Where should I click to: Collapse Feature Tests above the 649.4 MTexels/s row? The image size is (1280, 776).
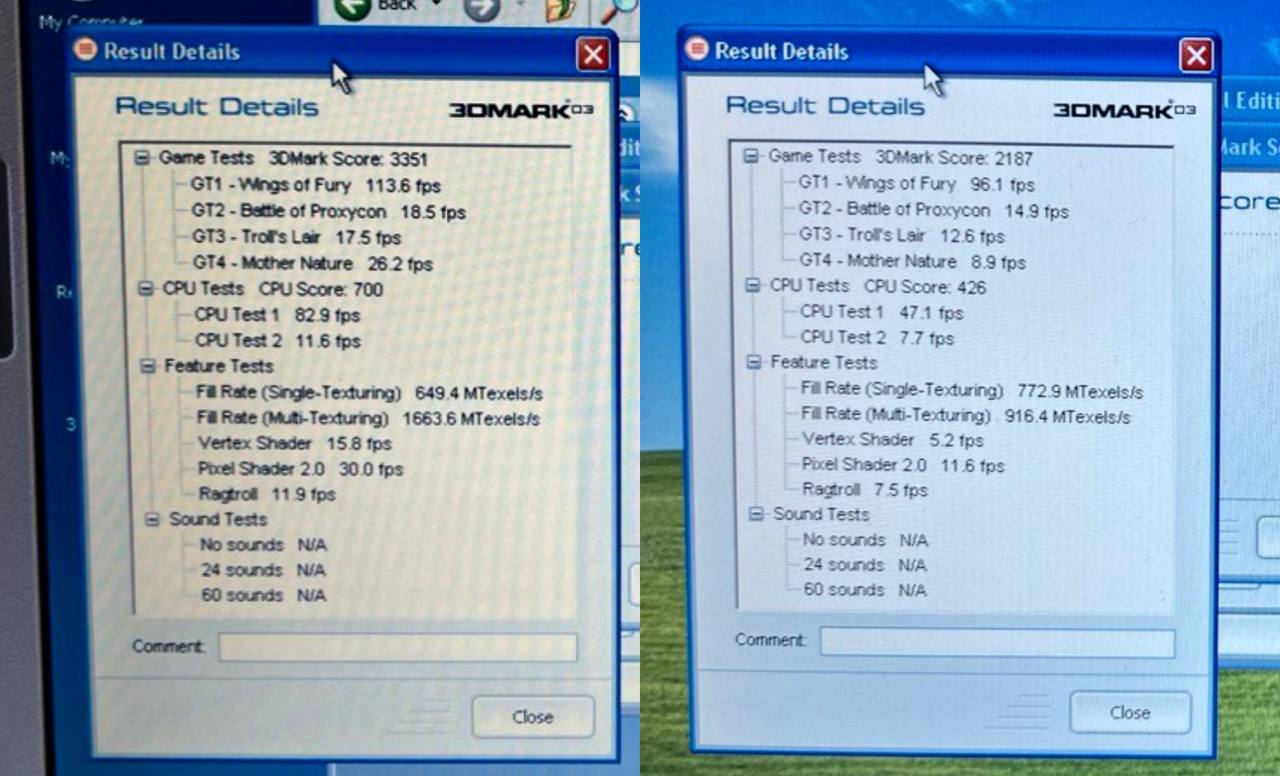pyautogui.click(x=148, y=366)
